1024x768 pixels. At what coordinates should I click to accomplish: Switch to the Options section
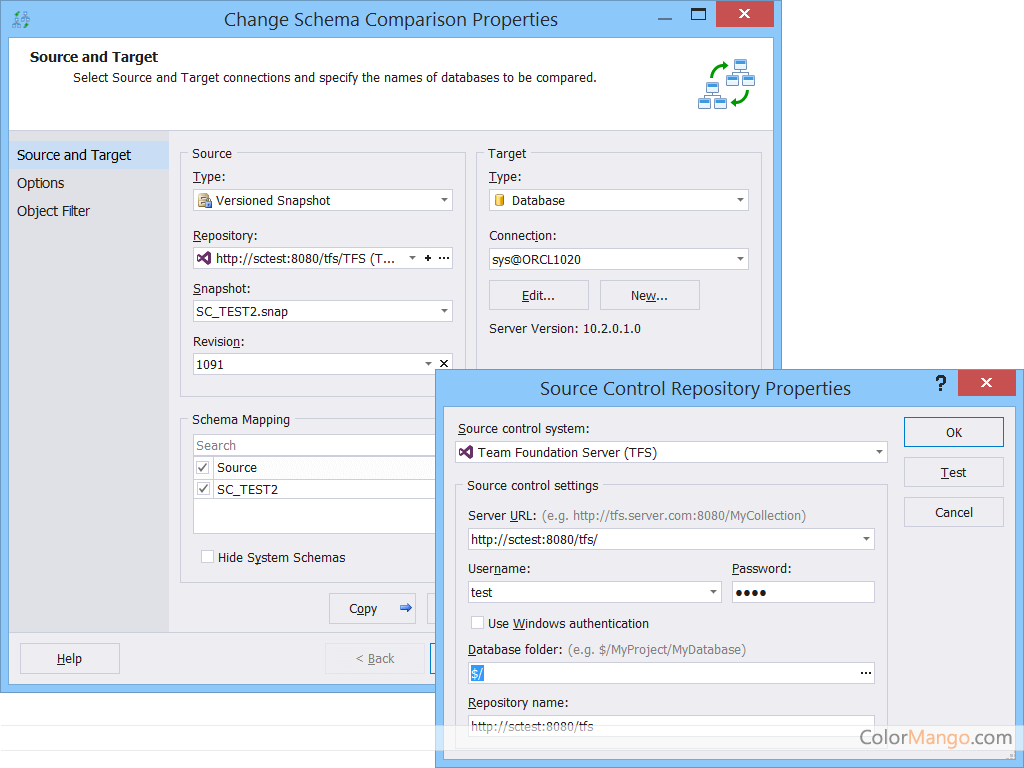40,183
